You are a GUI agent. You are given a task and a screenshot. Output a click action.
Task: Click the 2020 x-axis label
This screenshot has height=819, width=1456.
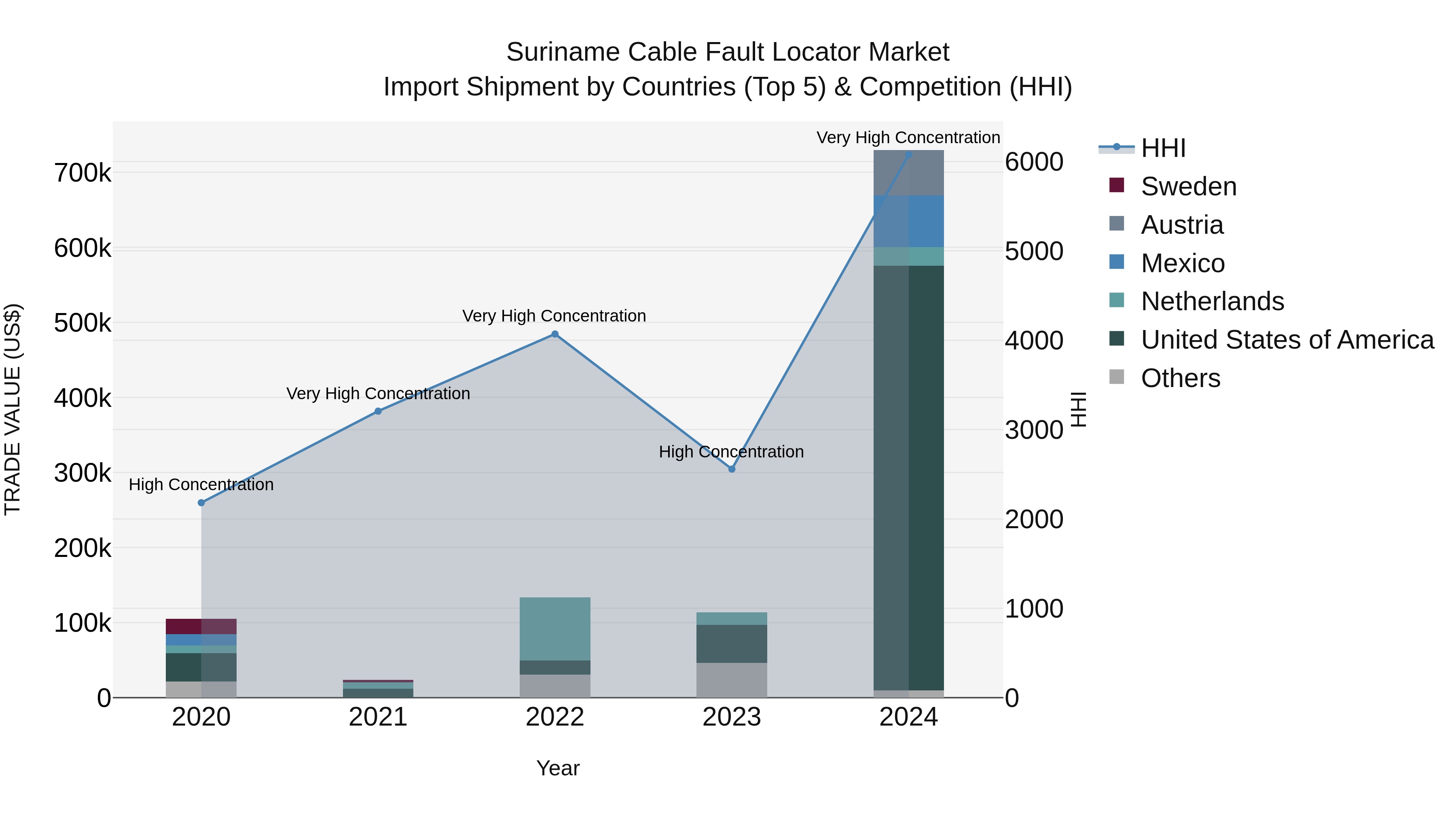coord(201,717)
